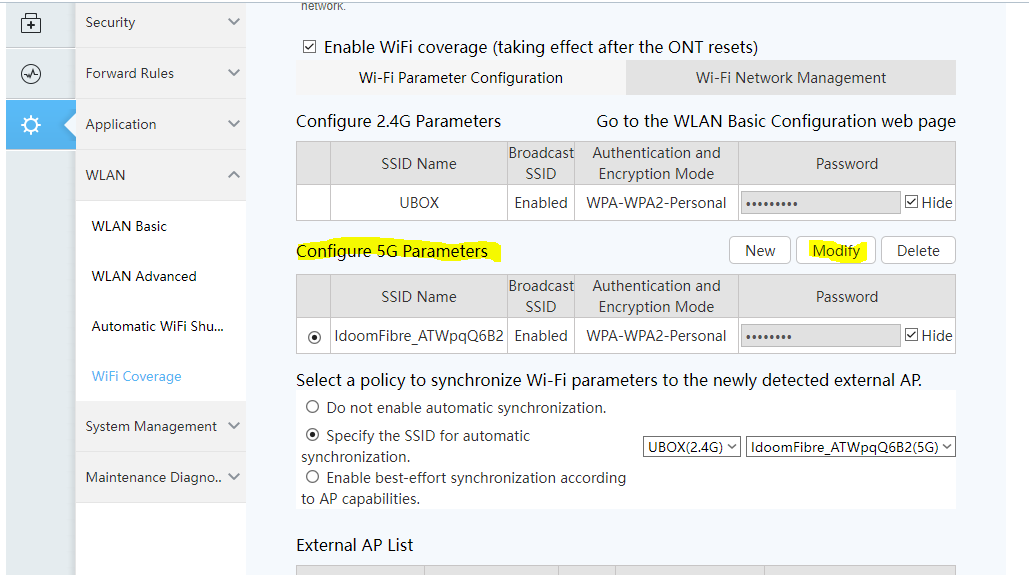Expand the Forward Rules section
This screenshot has height=575, width=1029.
tap(160, 73)
